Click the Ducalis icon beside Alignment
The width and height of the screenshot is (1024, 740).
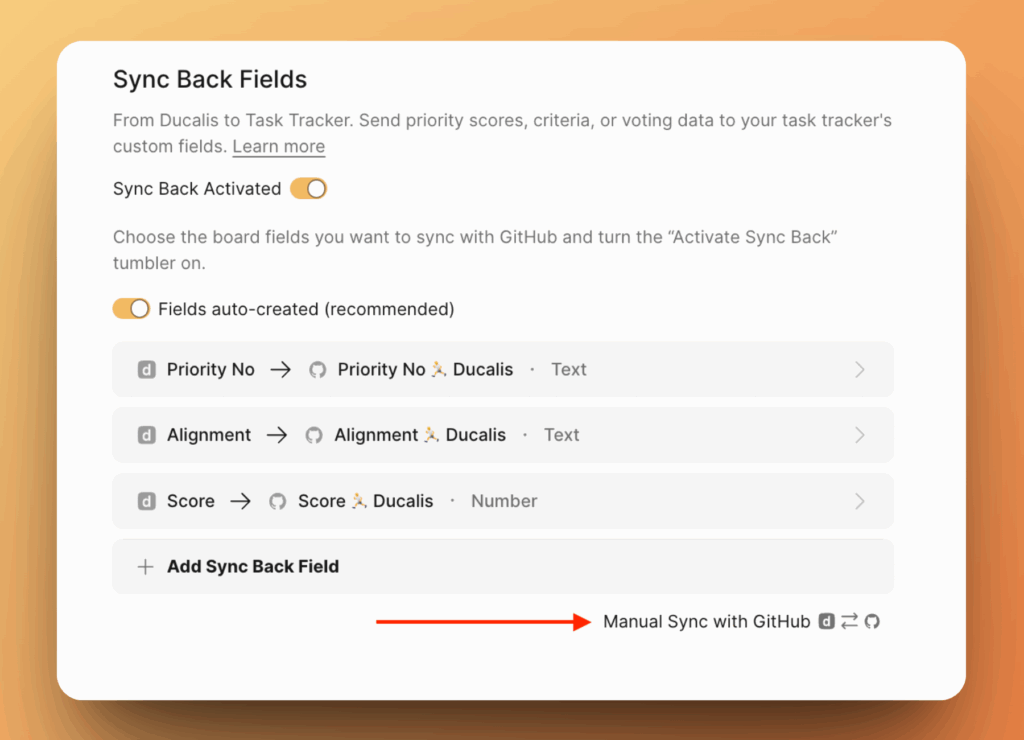[147, 435]
